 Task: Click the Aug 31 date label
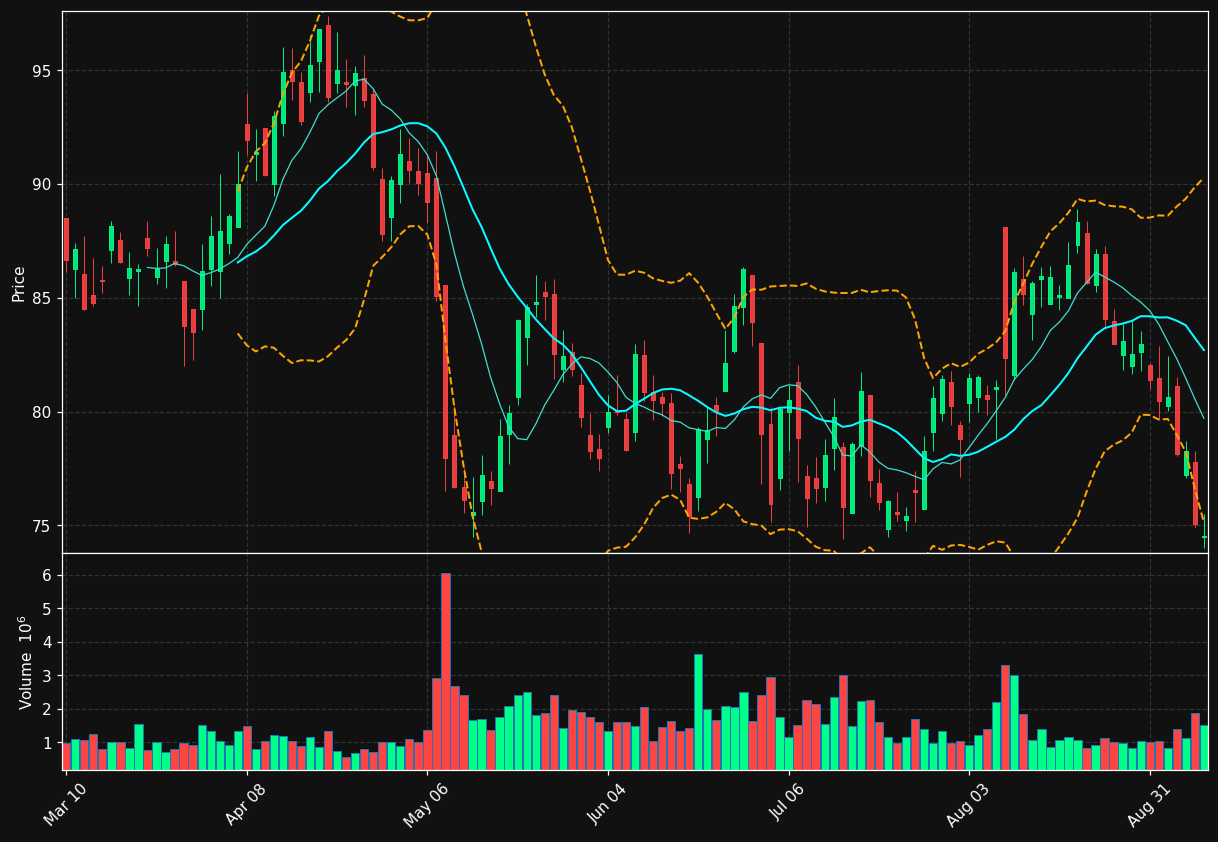[x=1148, y=803]
